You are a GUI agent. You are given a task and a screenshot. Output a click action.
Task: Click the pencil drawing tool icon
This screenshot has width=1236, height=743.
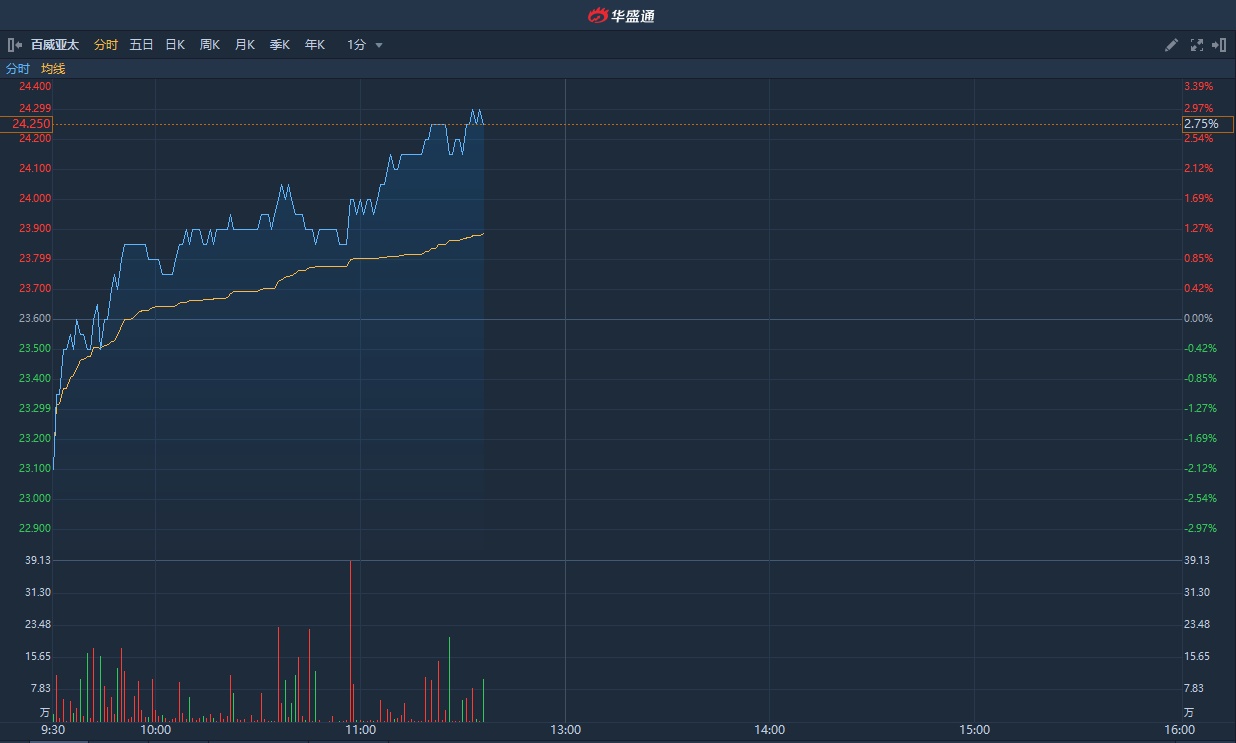tap(1172, 45)
